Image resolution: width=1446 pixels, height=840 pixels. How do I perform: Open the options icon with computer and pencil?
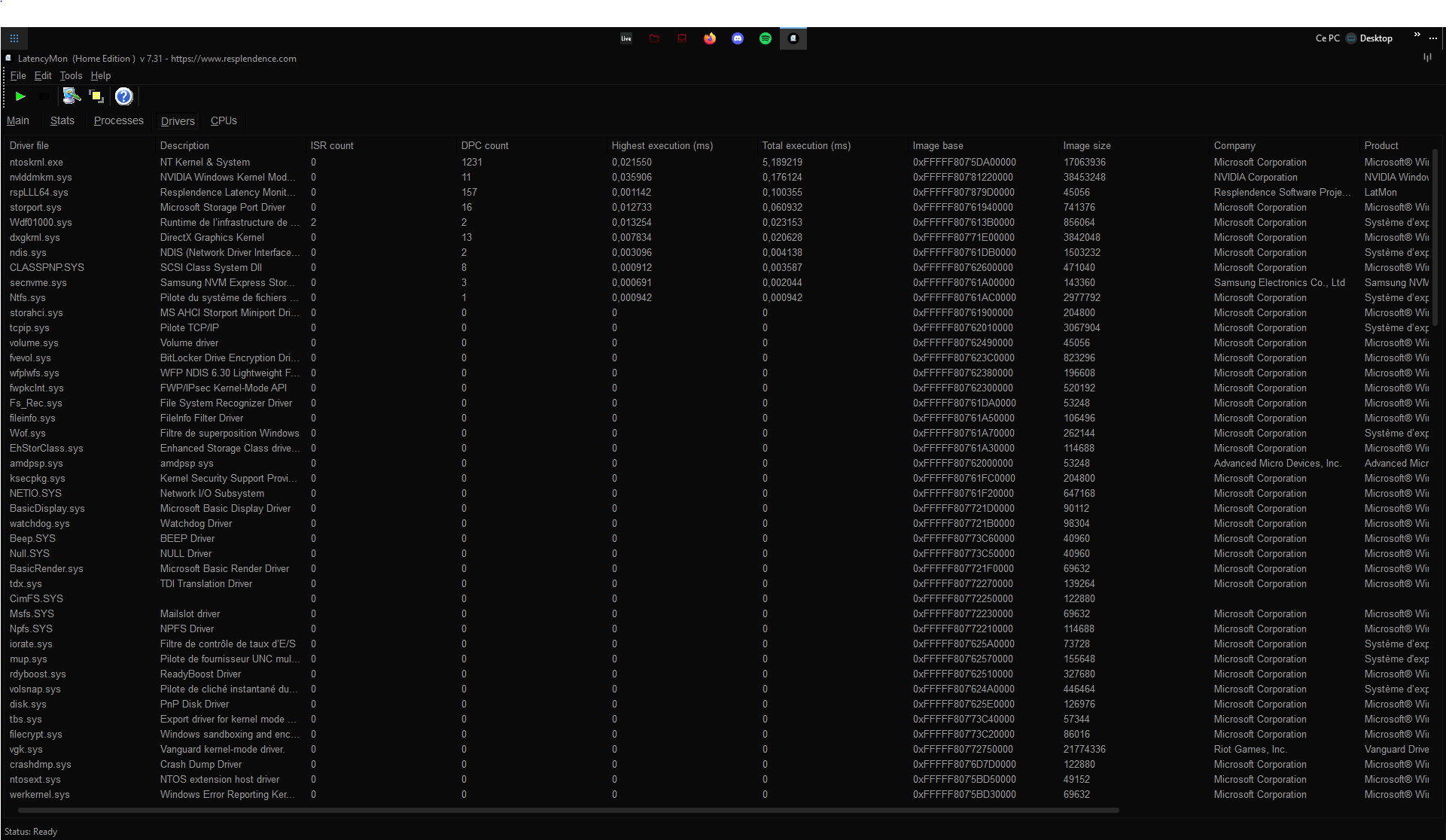click(72, 96)
